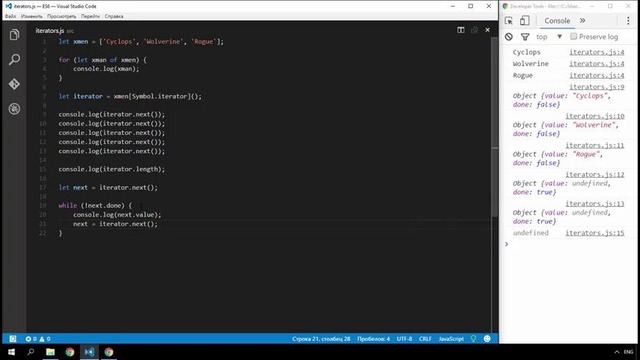
Task: Open the Перейти menu
Action: pos(90,16)
